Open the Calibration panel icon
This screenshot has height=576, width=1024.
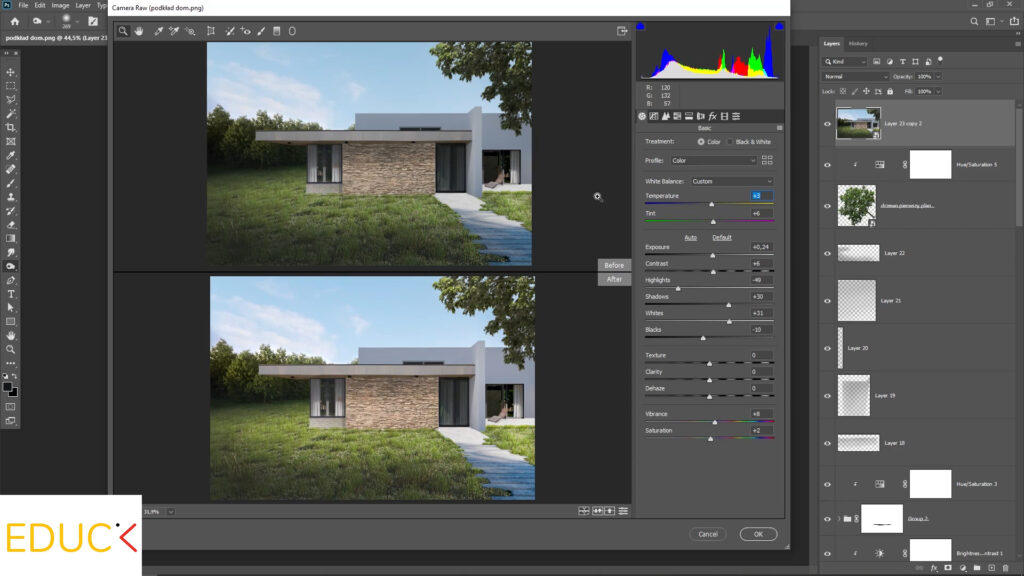(x=724, y=116)
